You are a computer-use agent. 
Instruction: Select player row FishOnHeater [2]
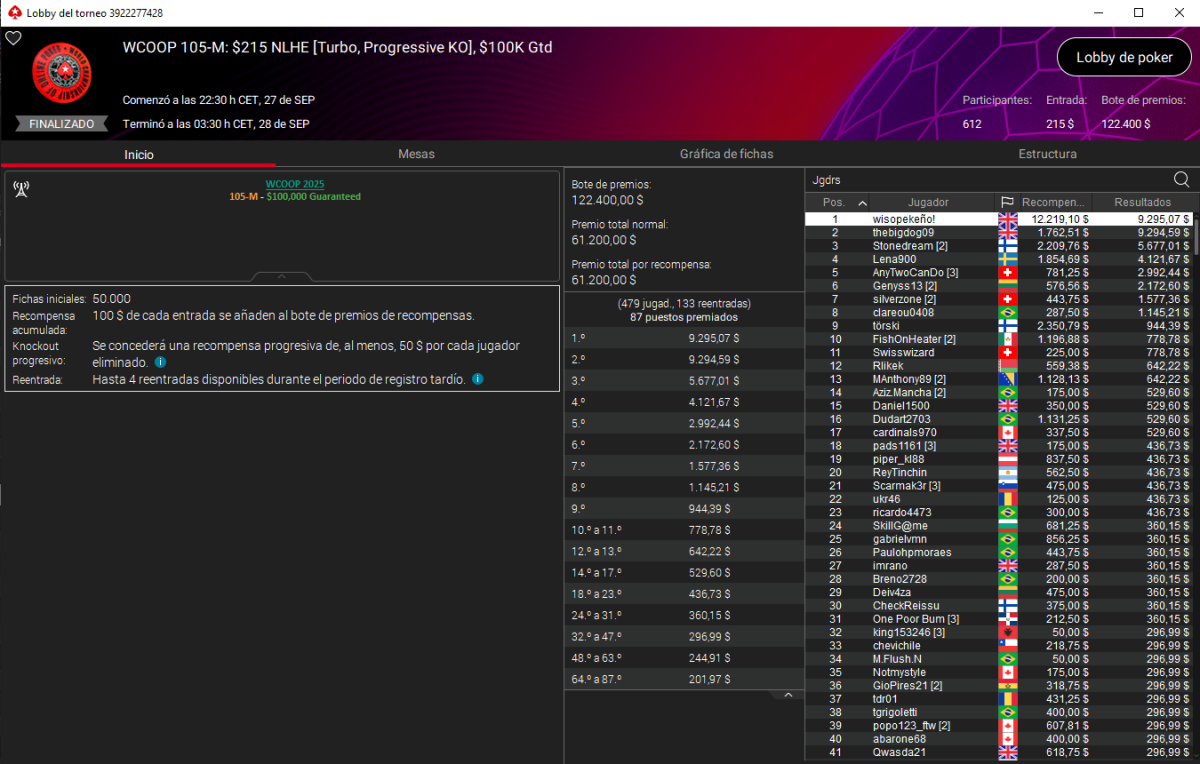point(999,339)
